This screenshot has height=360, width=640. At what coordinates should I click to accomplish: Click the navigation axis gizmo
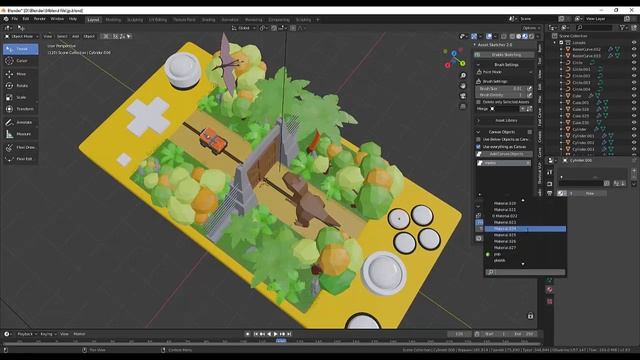click(454, 58)
